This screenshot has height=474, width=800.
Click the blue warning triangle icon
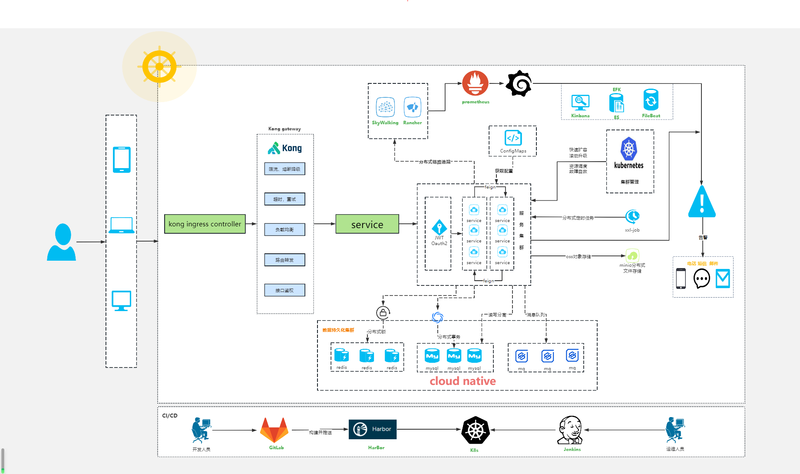click(702, 202)
